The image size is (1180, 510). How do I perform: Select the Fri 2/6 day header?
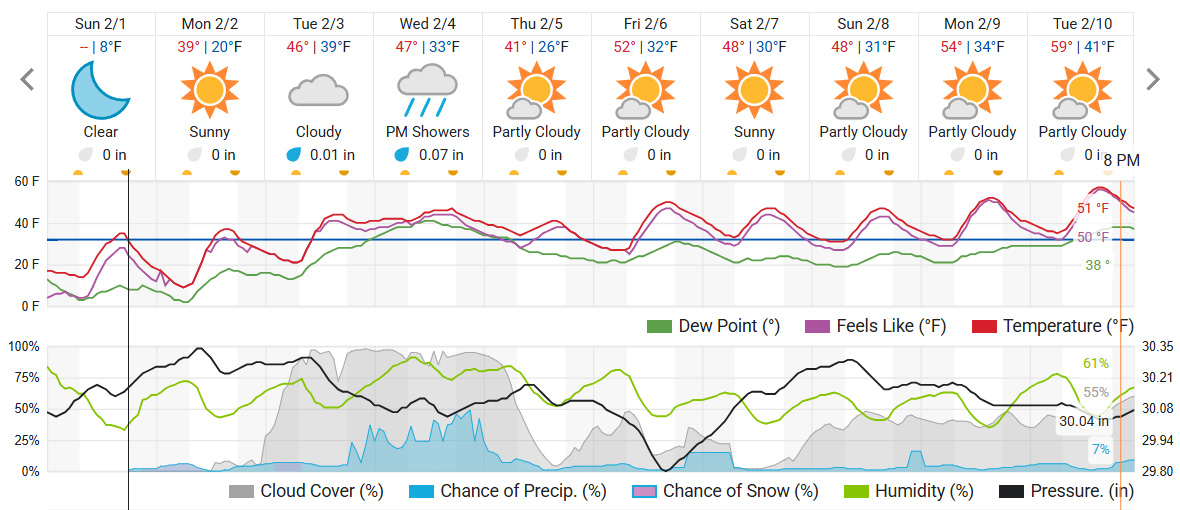646,23
